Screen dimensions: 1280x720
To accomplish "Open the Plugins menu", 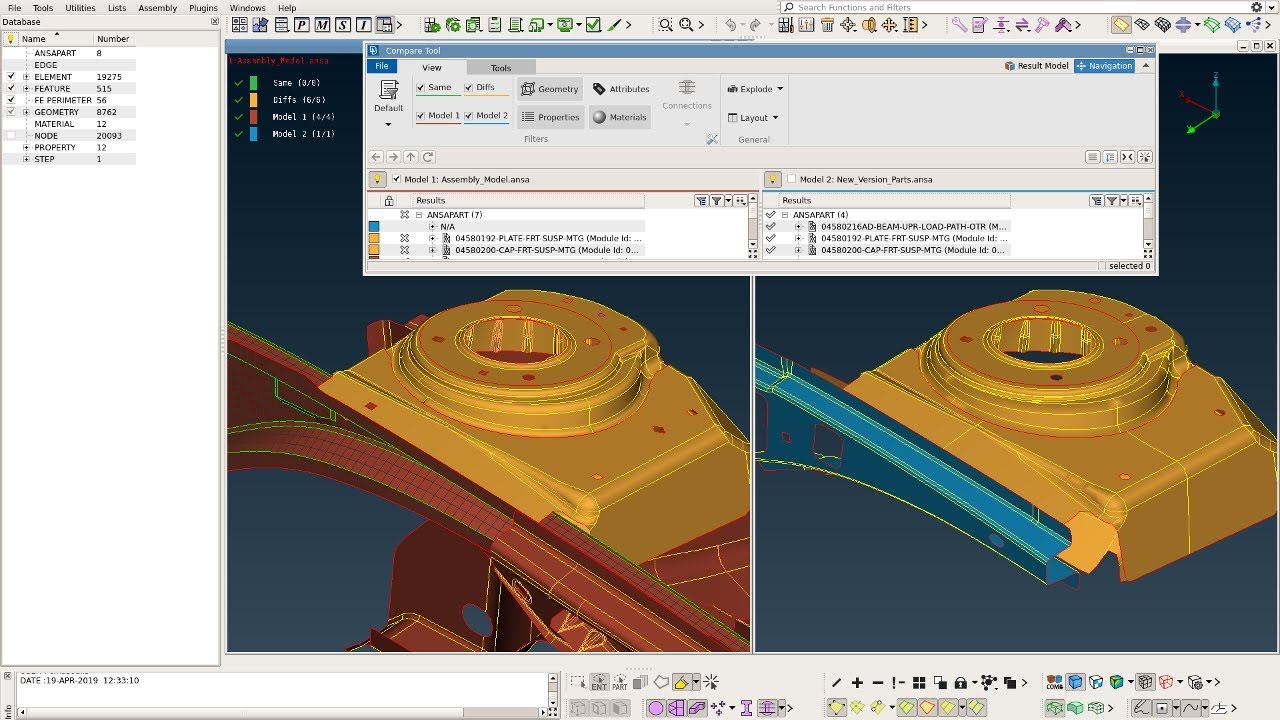I will pos(203,8).
